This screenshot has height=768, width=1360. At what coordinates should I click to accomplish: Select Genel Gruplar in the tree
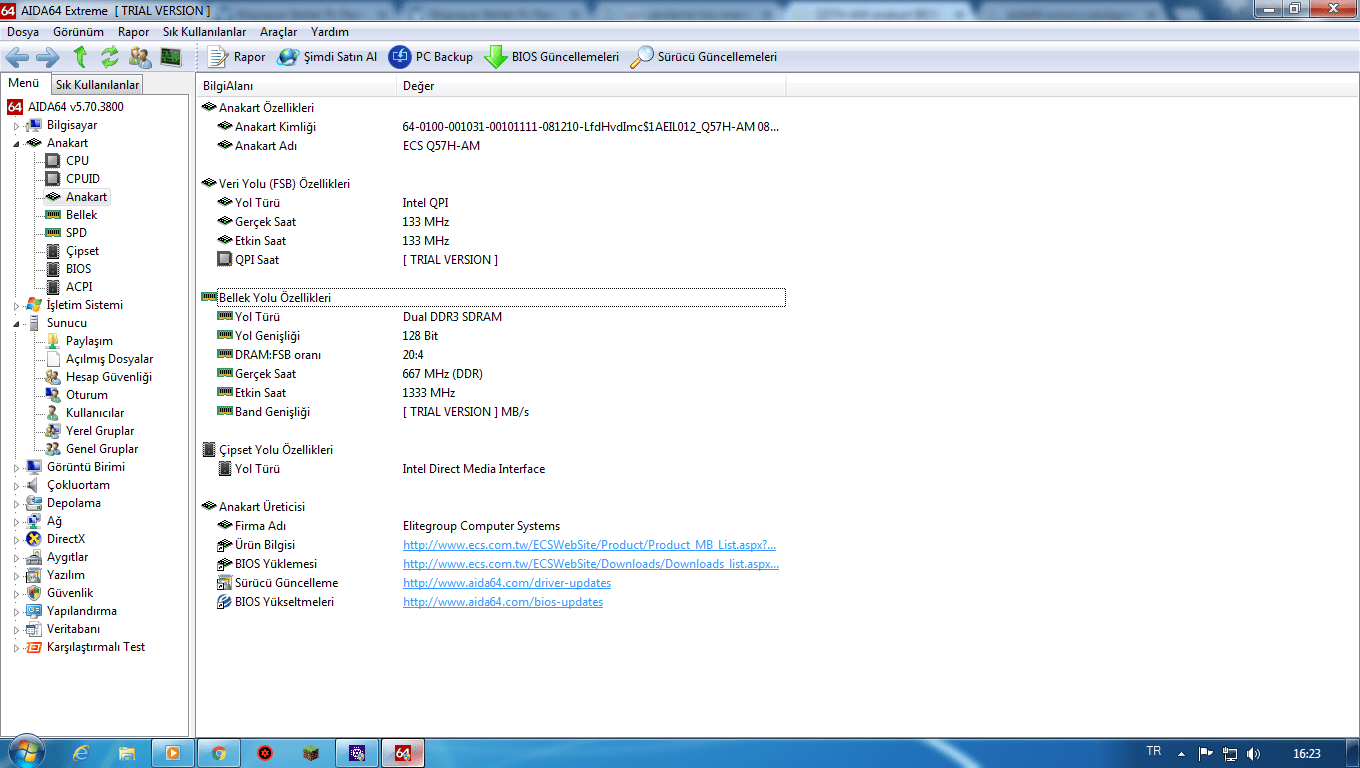[102, 449]
